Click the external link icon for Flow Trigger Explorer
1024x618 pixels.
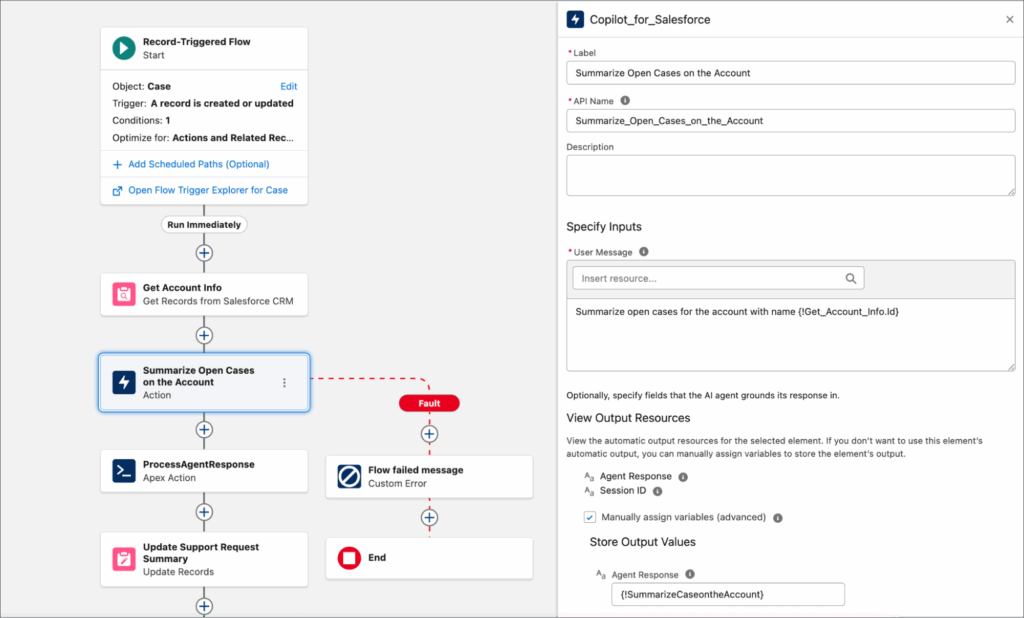[x=118, y=191]
